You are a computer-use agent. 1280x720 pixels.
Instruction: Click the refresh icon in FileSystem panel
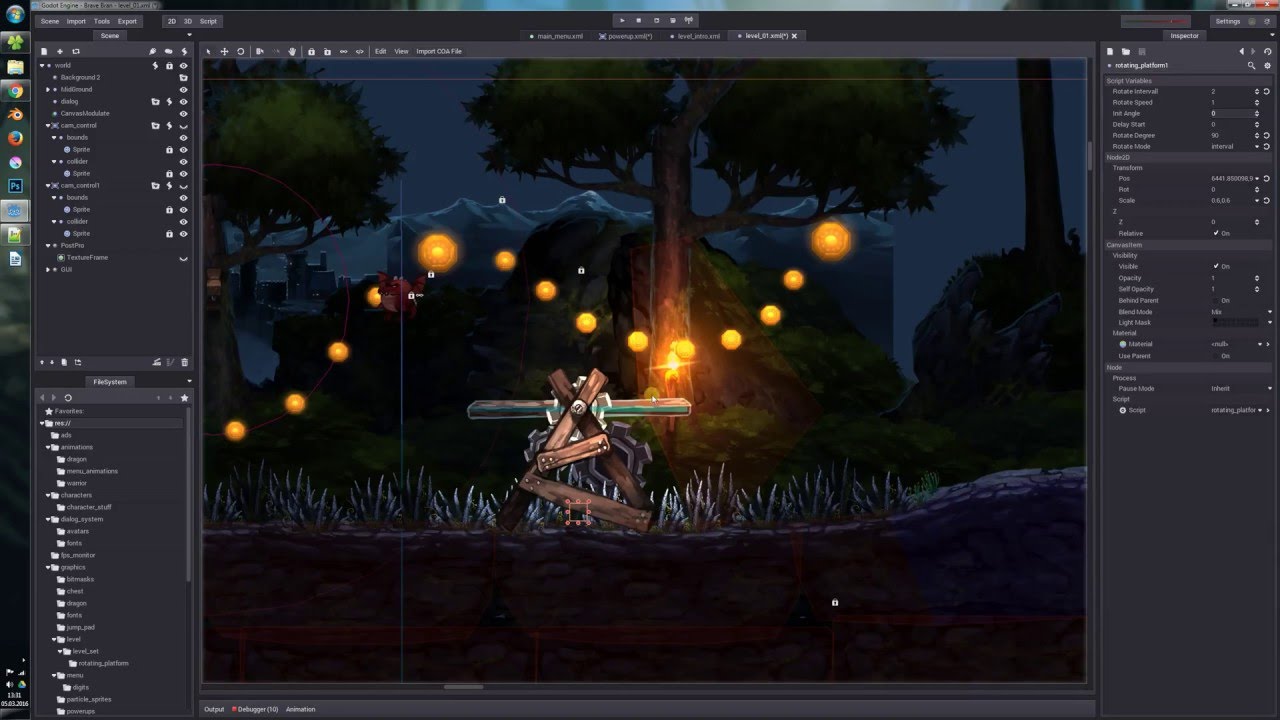(68, 398)
